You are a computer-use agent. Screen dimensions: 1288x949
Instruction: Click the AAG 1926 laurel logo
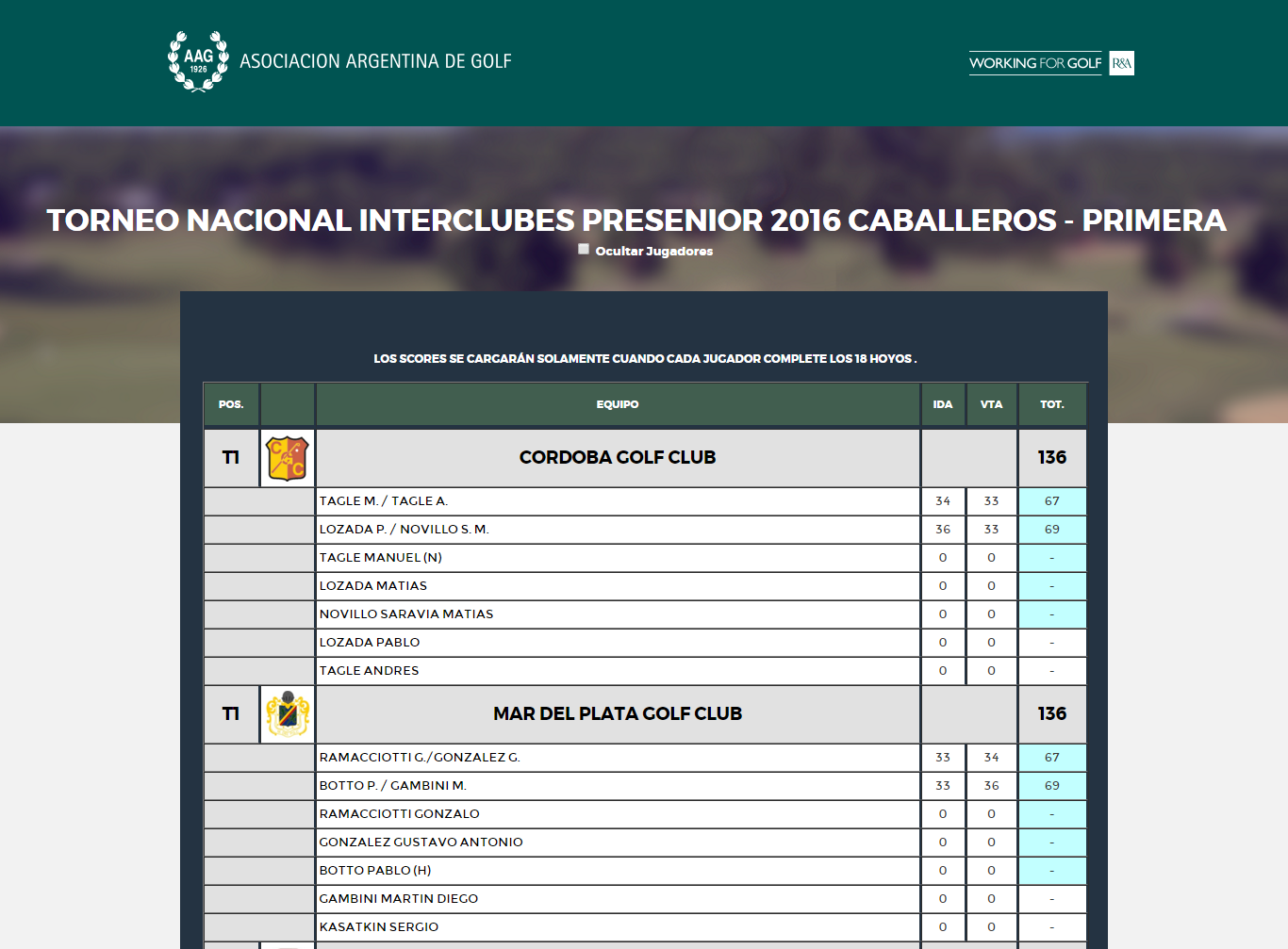point(198,61)
